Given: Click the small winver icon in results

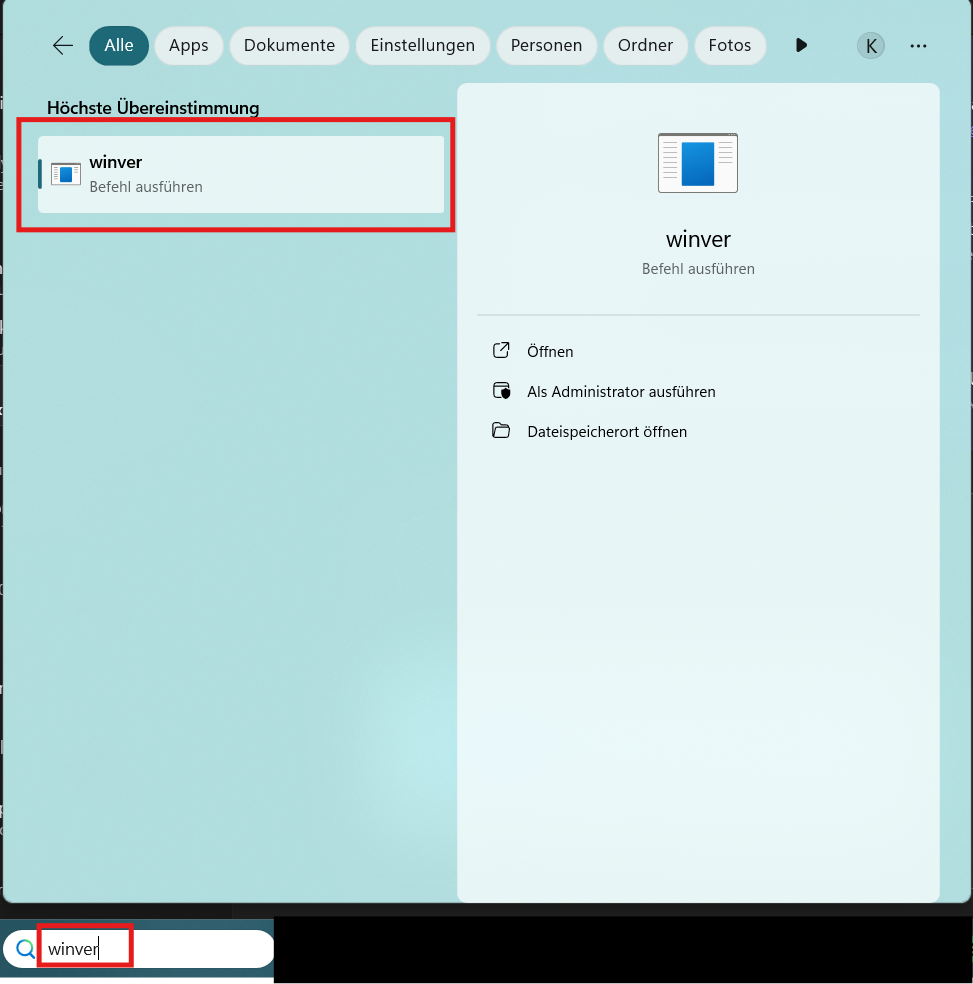Looking at the screenshot, I should [x=66, y=174].
